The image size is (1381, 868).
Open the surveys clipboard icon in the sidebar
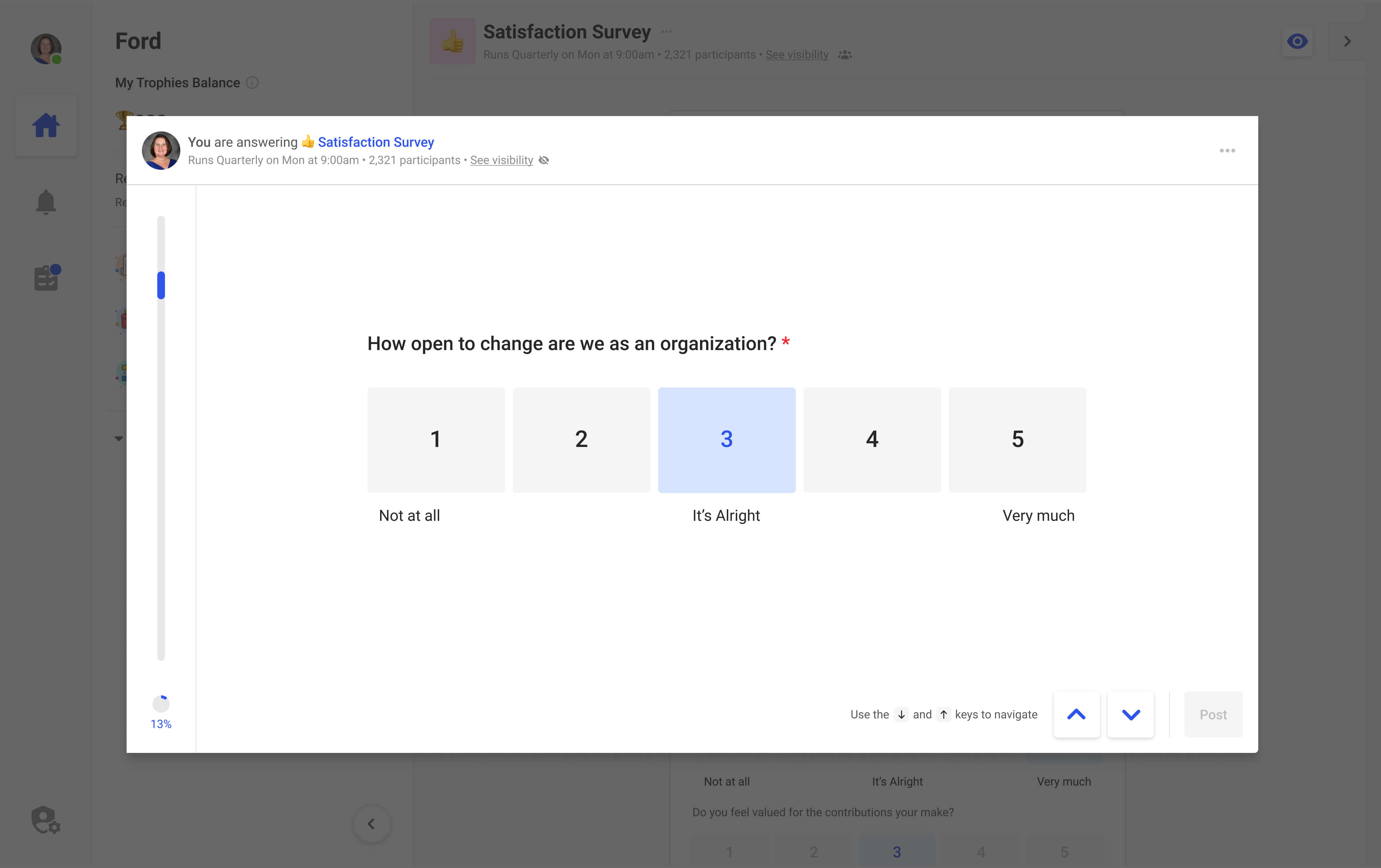tap(46, 278)
